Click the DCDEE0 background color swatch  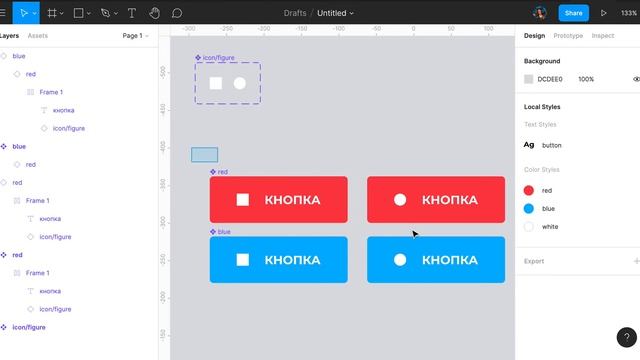[529, 79]
